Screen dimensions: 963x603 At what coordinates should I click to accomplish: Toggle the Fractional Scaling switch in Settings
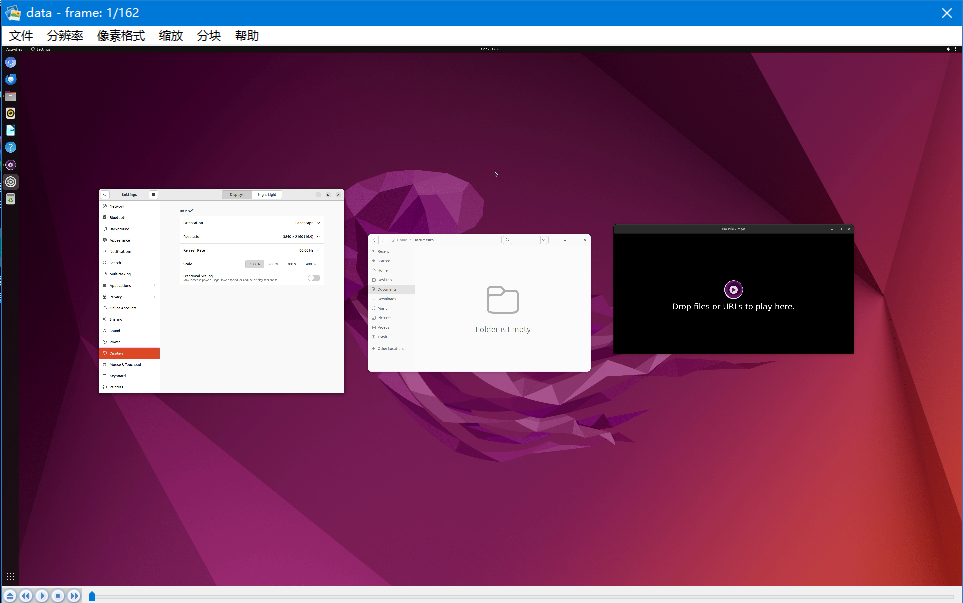coord(314,278)
